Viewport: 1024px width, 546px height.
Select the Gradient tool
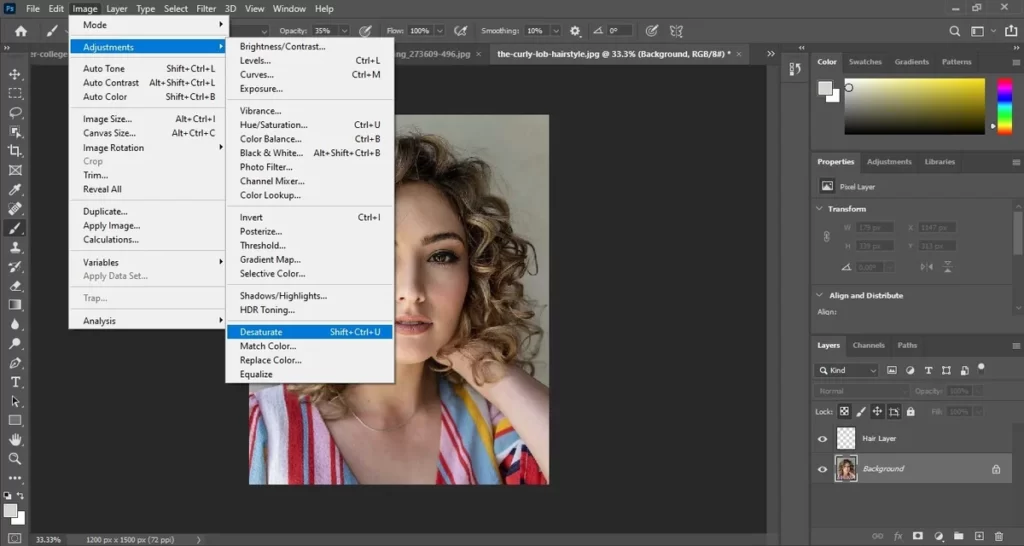[x=15, y=305]
